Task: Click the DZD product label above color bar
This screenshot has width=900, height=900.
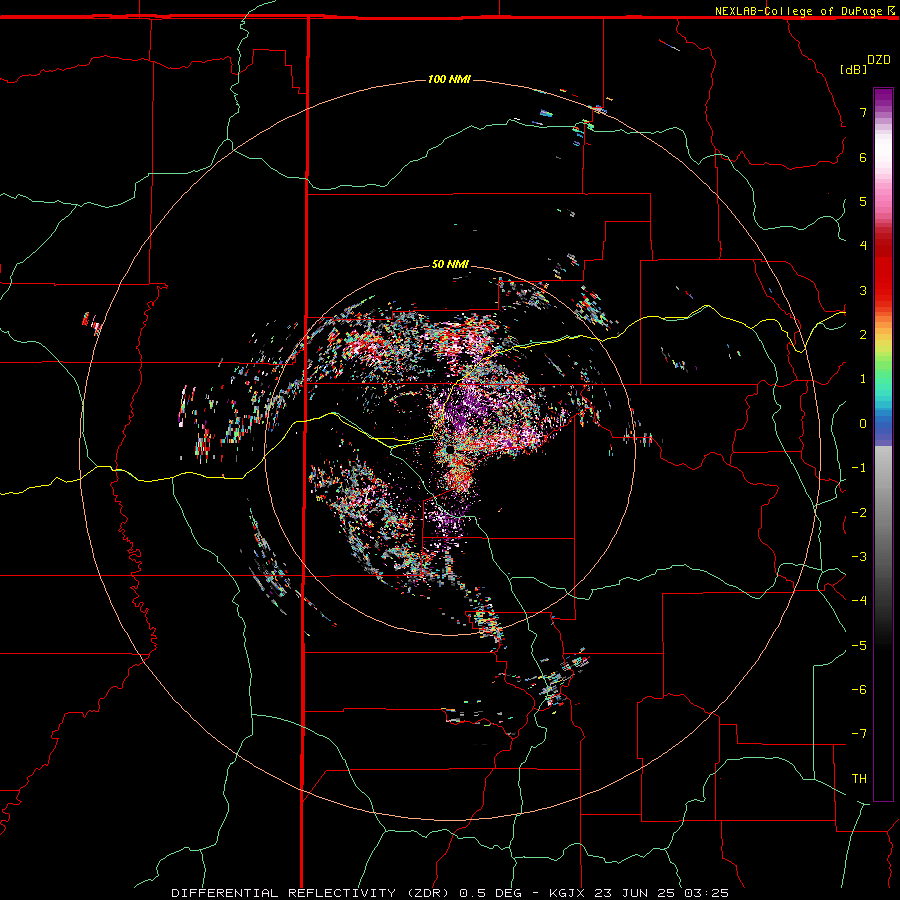Action: (879, 60)
